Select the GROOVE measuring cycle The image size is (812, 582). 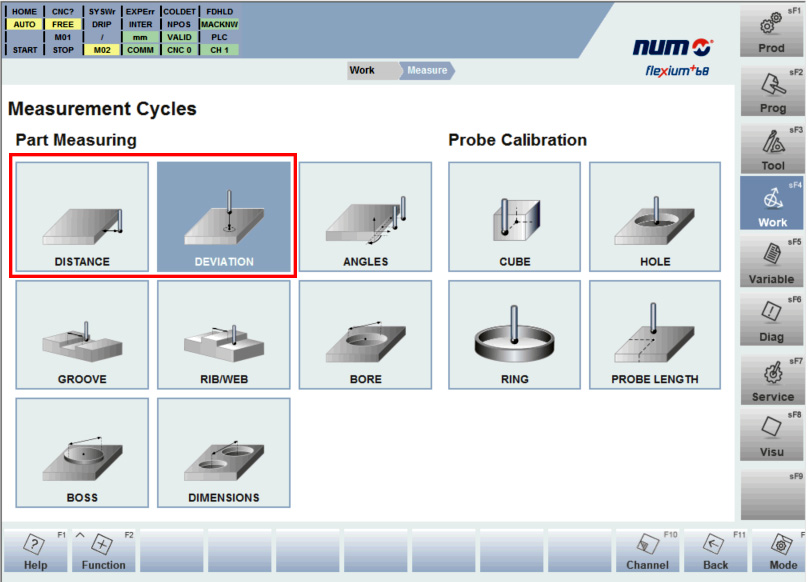coord(82,335)
